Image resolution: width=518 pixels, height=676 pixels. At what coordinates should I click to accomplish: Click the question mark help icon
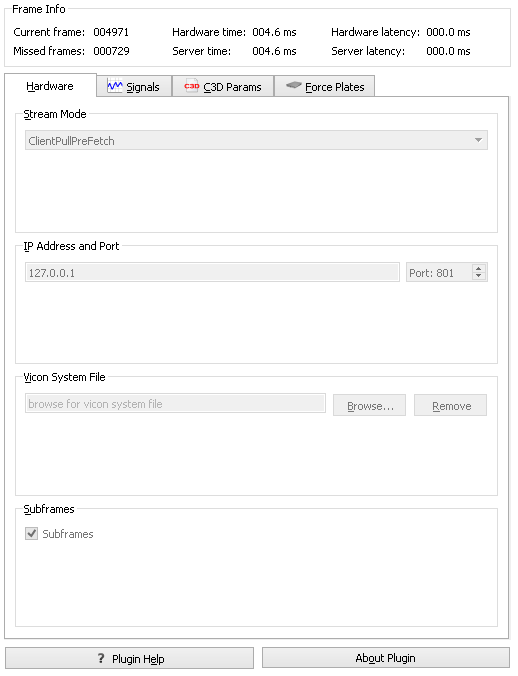(101, 658)
